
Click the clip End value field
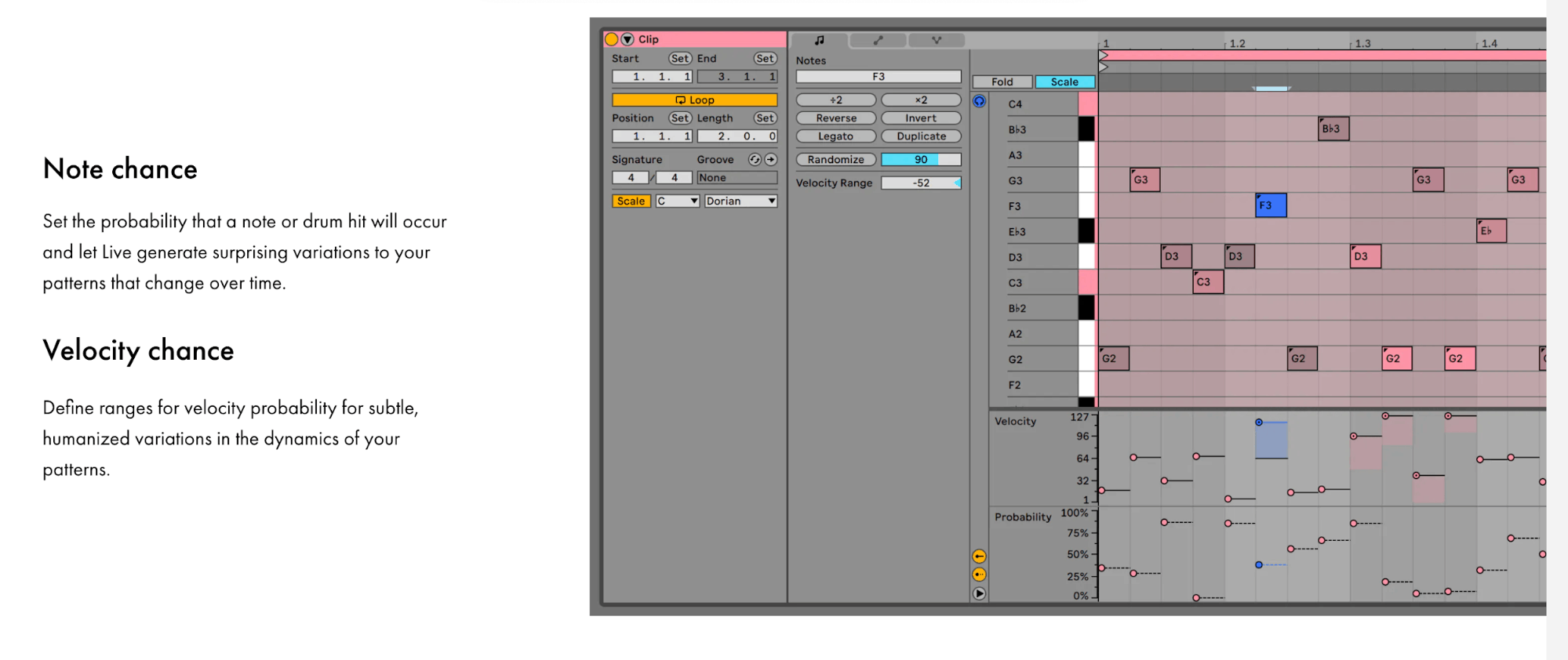(x=737, y=77)
